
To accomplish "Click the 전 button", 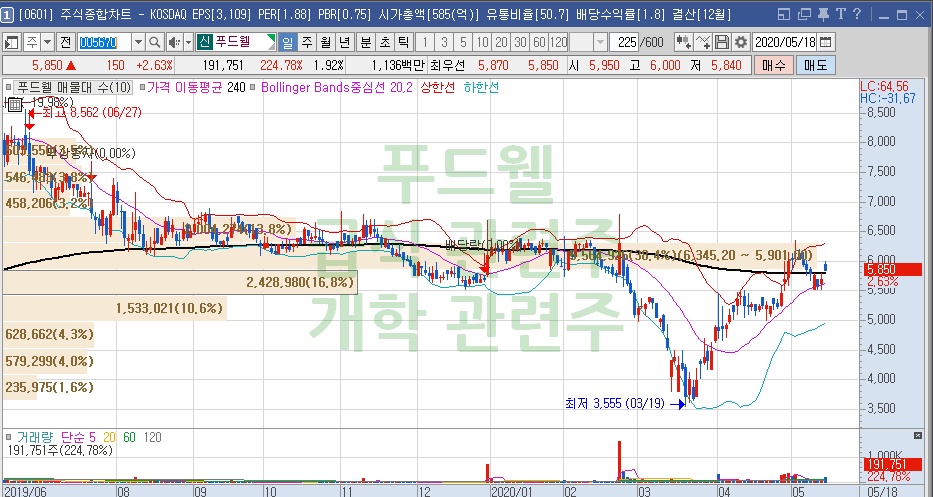I will [66, 42].
